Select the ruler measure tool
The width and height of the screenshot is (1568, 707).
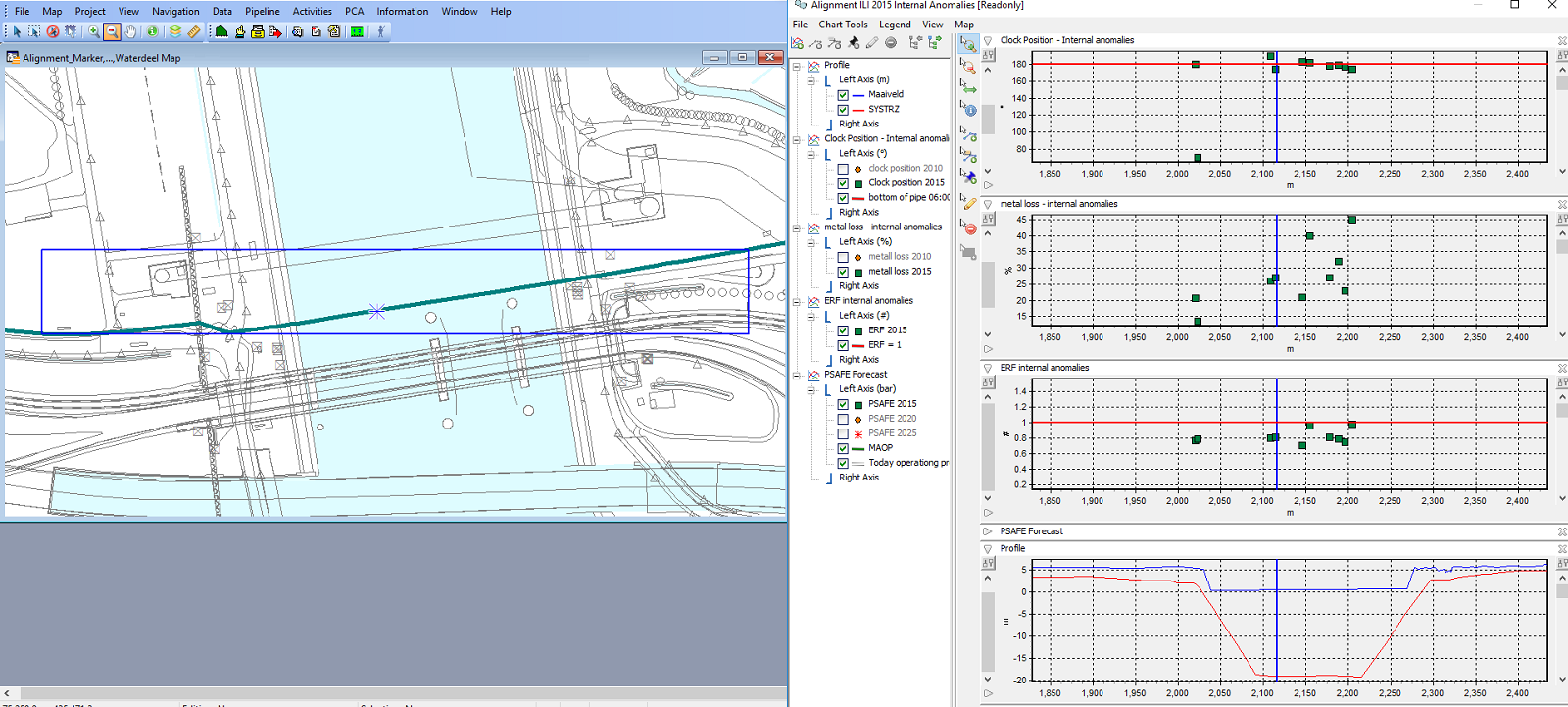point(194,31)
